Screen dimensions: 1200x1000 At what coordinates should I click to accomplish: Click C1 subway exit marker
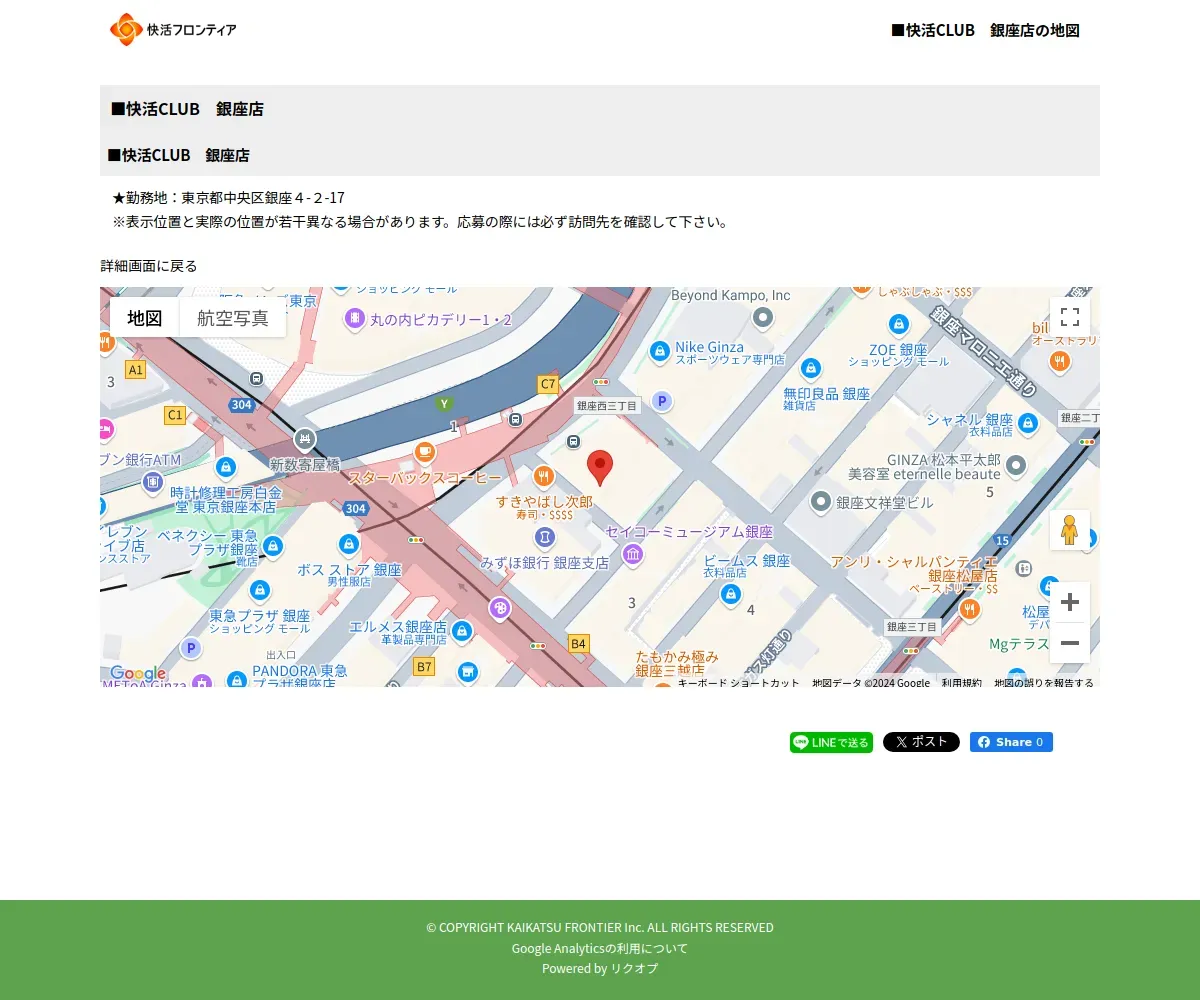[175, 415]
